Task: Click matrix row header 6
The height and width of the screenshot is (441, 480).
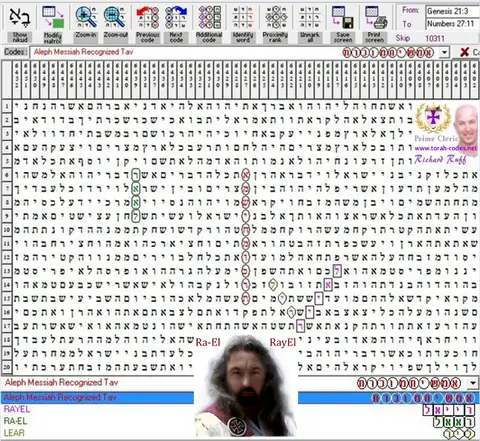Action: click(x=7, y=175)
